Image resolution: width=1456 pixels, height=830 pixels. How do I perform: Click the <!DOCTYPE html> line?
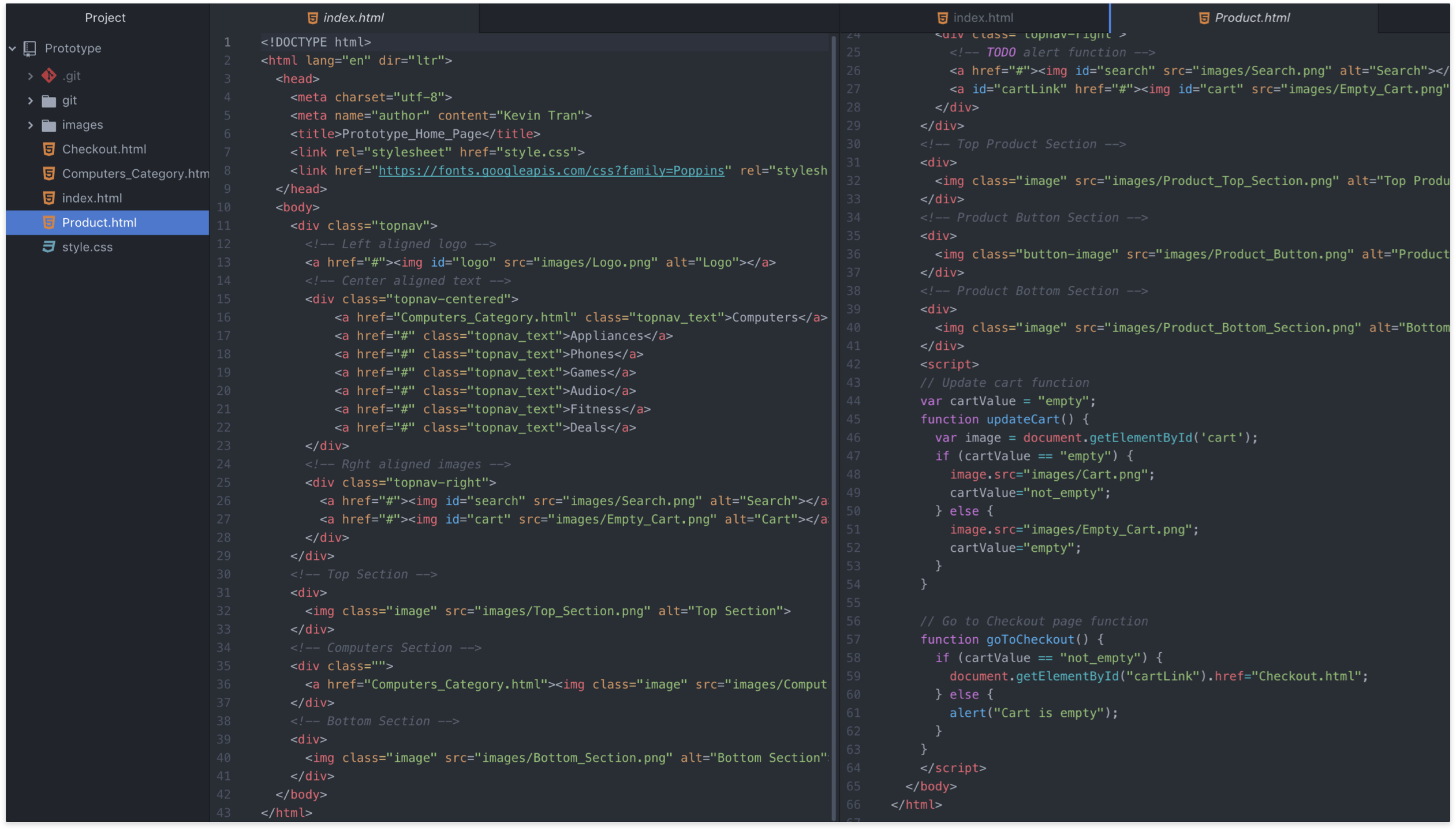click(315, 42)
